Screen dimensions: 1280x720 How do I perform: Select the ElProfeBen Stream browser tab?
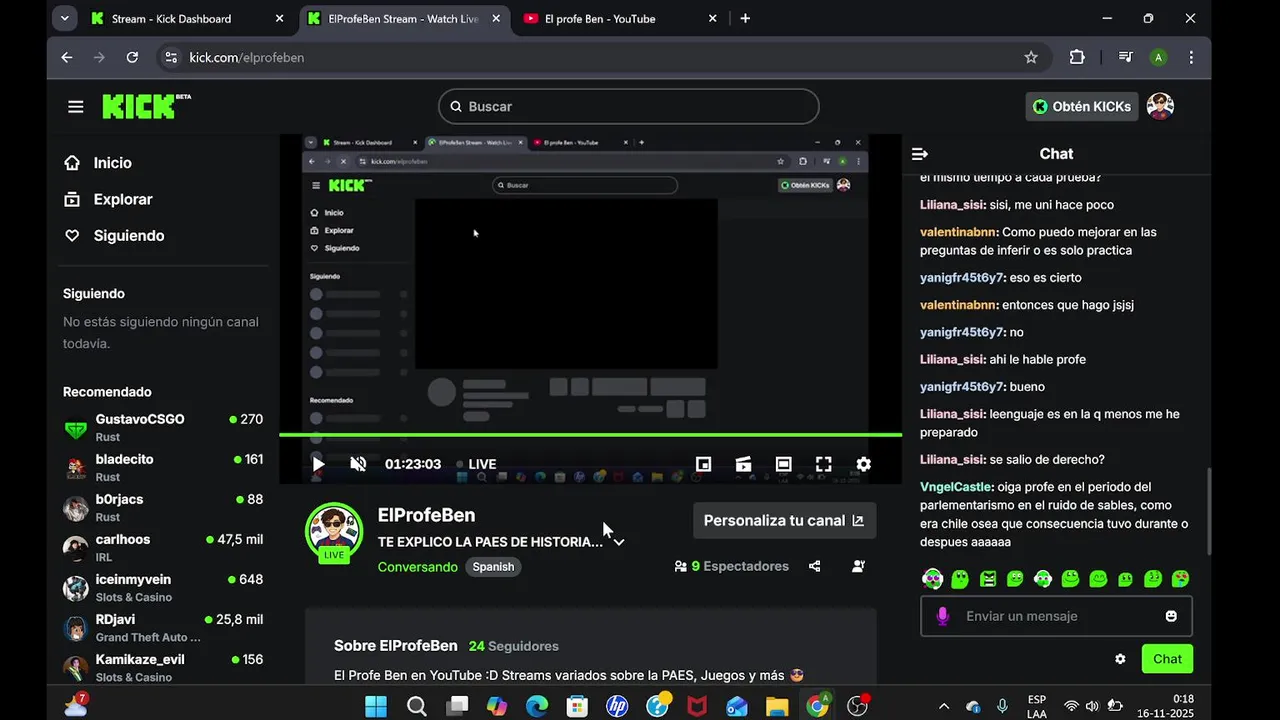click(405, 18)
